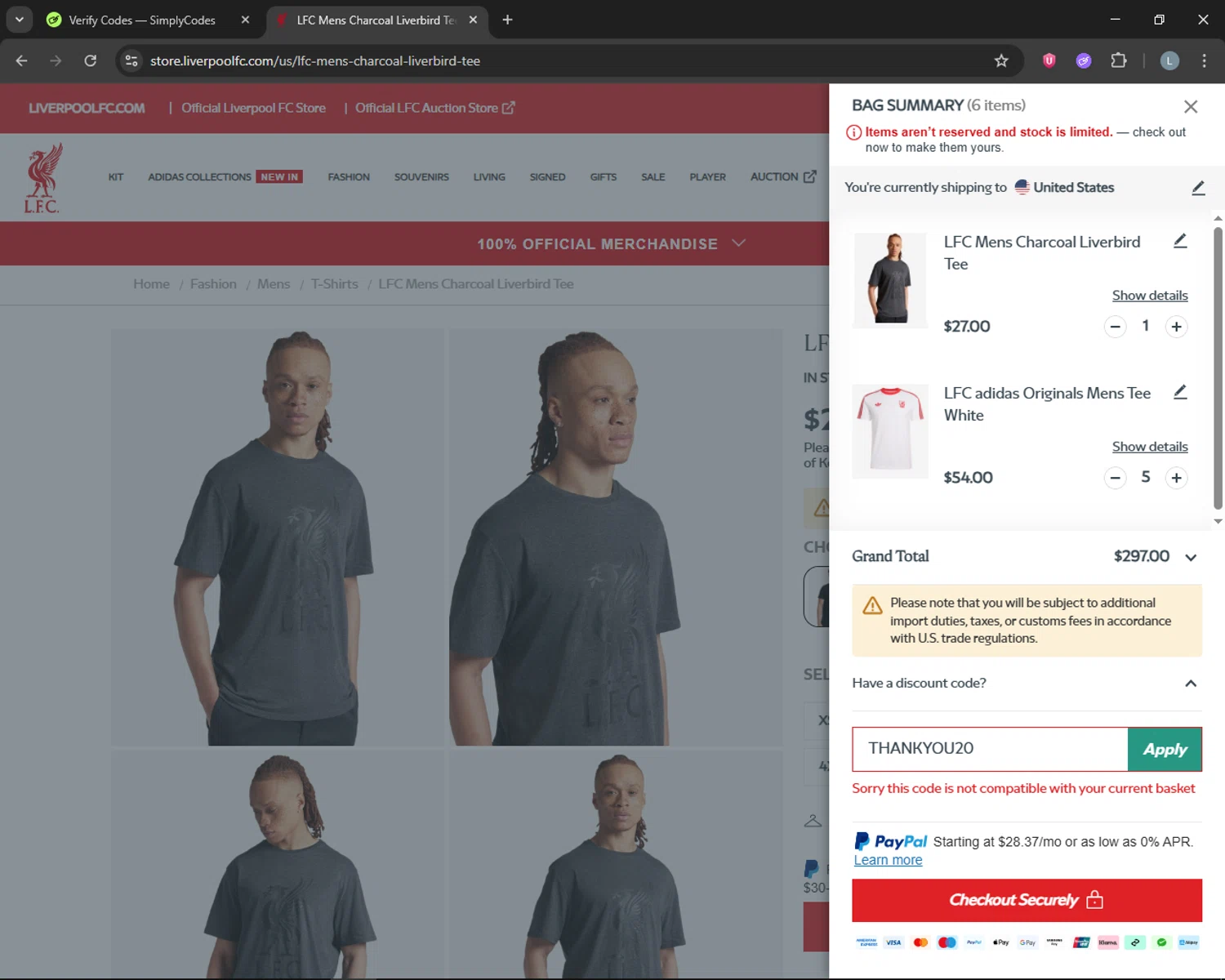Viewport: 1225px width, 980px height.
Task: Click Checkout Securely button
Action: (1027, 900)
